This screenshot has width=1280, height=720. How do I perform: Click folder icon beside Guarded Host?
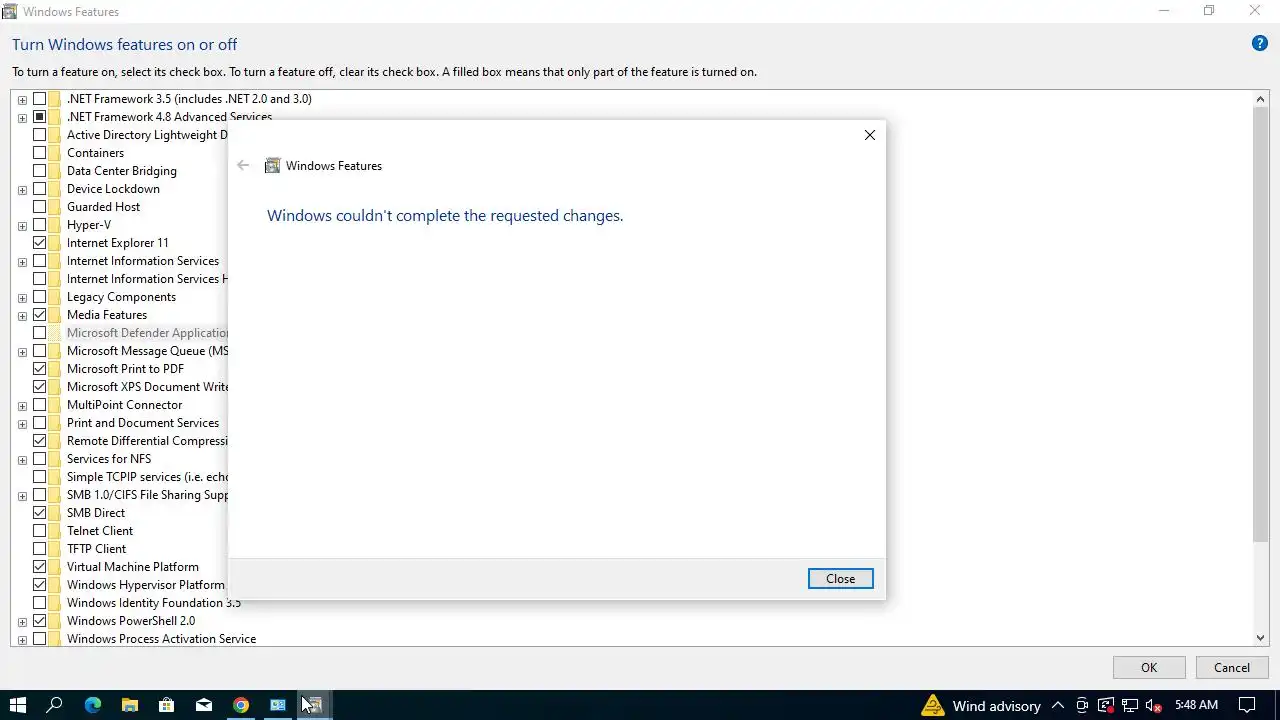(55, 207)
